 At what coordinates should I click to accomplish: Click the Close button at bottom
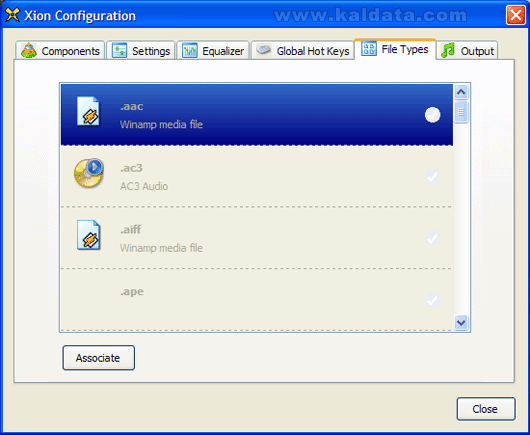click(x=486, y=409)
